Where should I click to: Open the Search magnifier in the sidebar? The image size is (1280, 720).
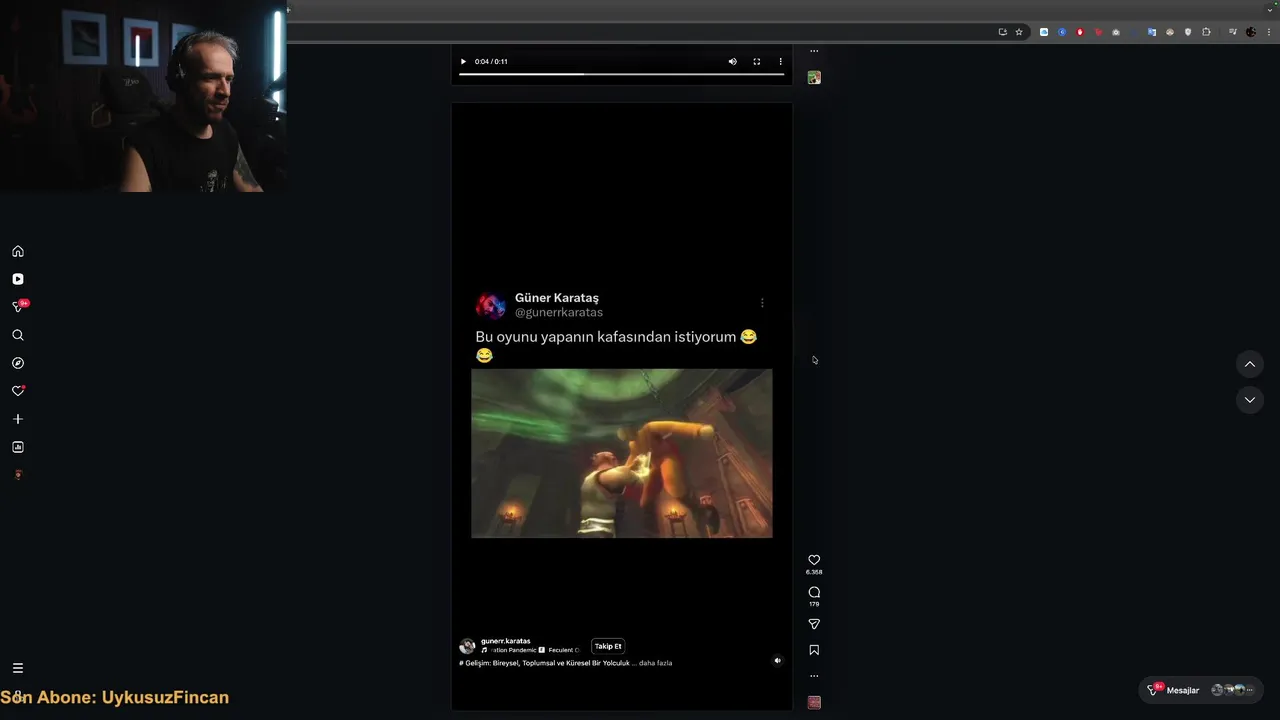point(18,335)
